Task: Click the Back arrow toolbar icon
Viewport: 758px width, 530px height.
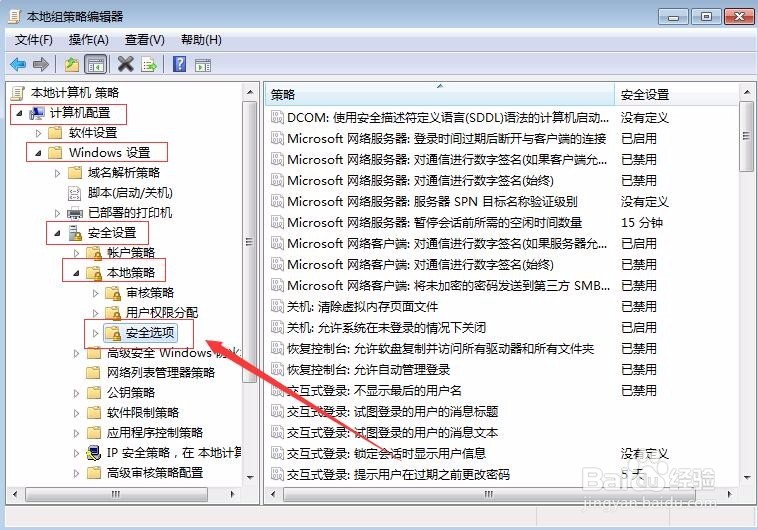Action: (18, 64)
